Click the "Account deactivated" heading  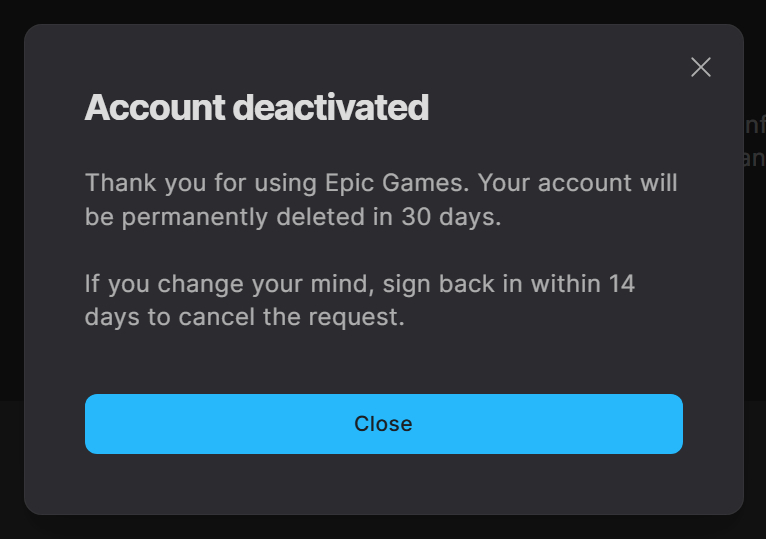pyautogui.click(x=256, y=107)
